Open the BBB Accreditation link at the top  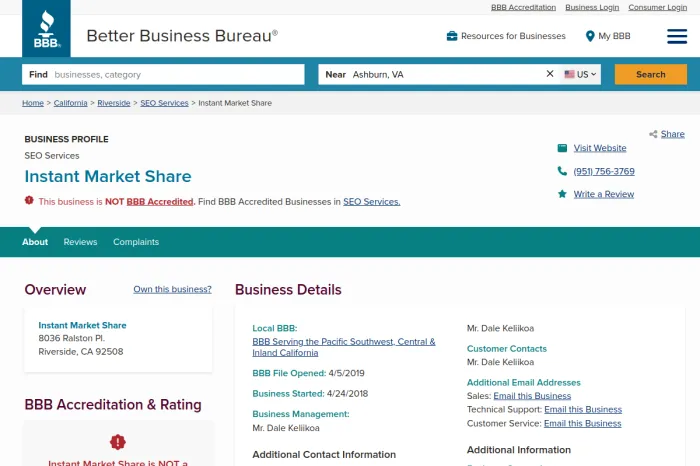[523, 7]
